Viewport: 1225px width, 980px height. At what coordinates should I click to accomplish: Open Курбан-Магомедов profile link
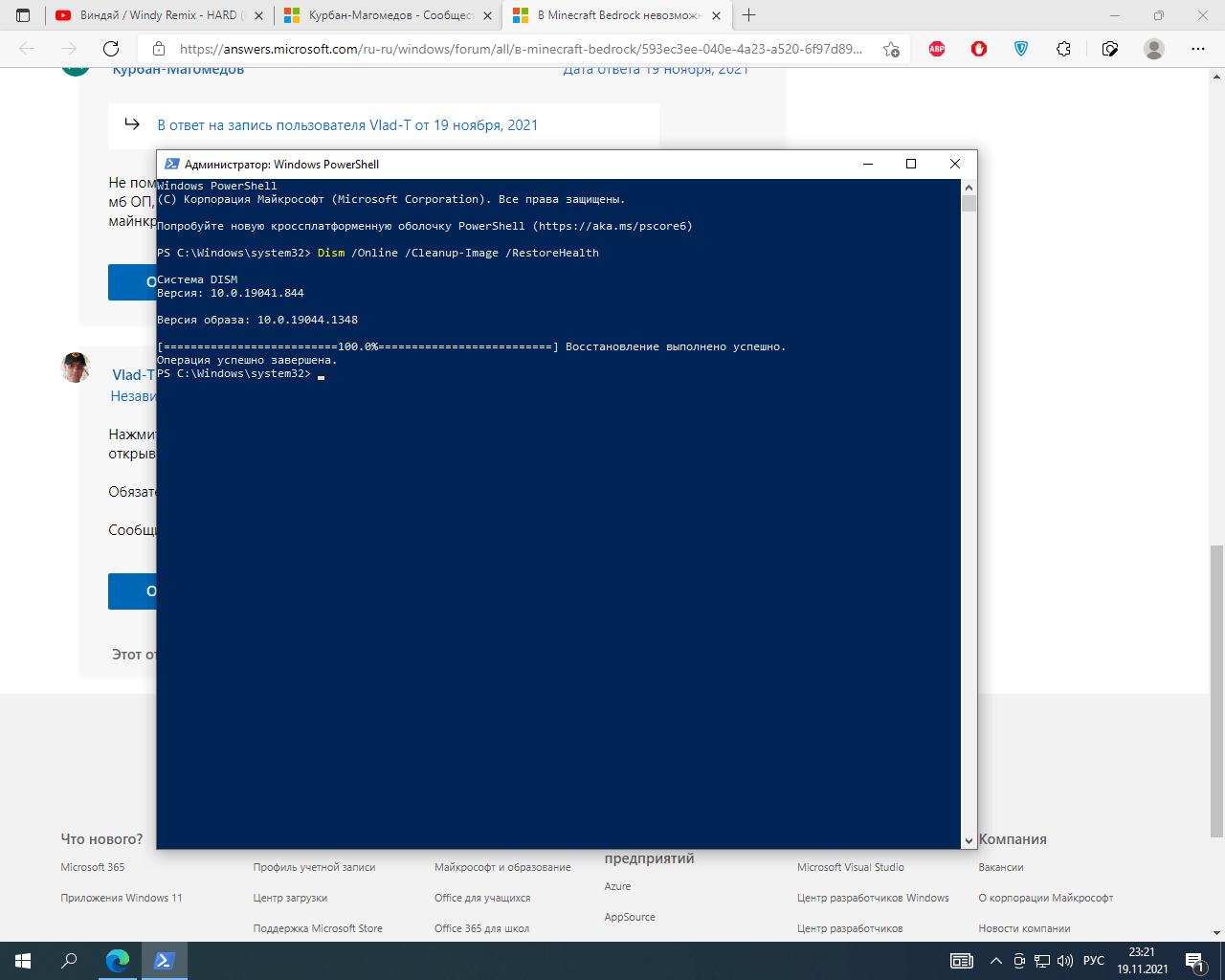pos(178,70)
